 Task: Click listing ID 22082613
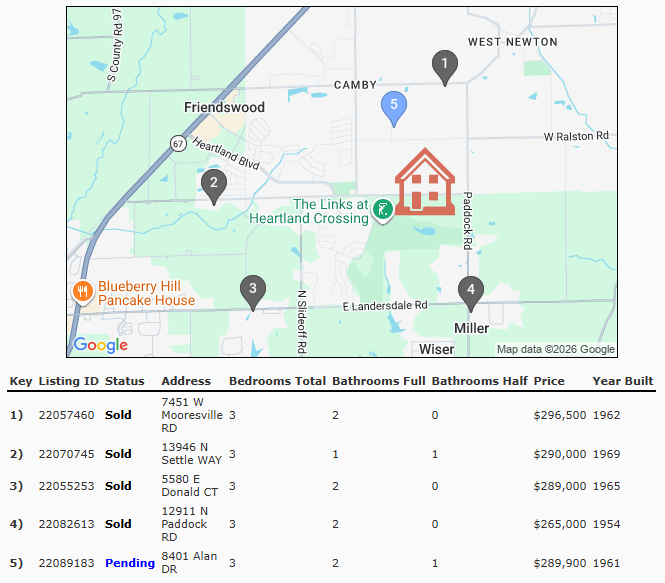[x=67, y=524]
